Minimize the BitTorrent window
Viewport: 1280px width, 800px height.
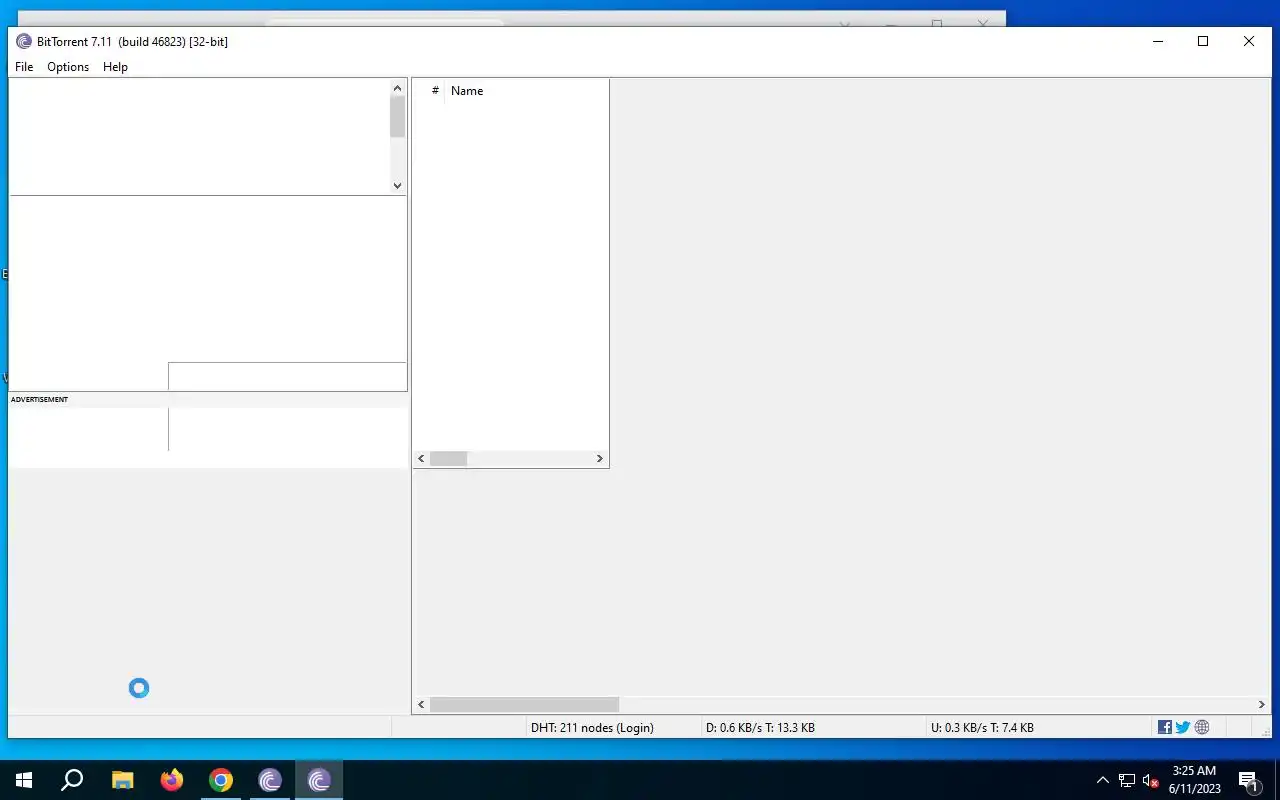pyautogui.click(x=1158, y=41)
